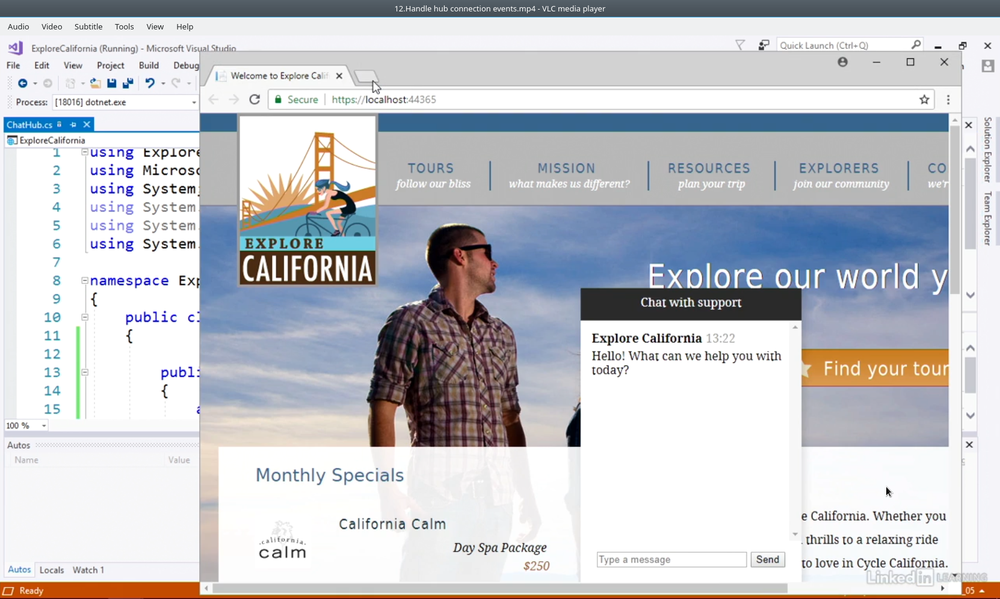Open the ExploreCalifornia project scope dropdown

coord(102,140)
